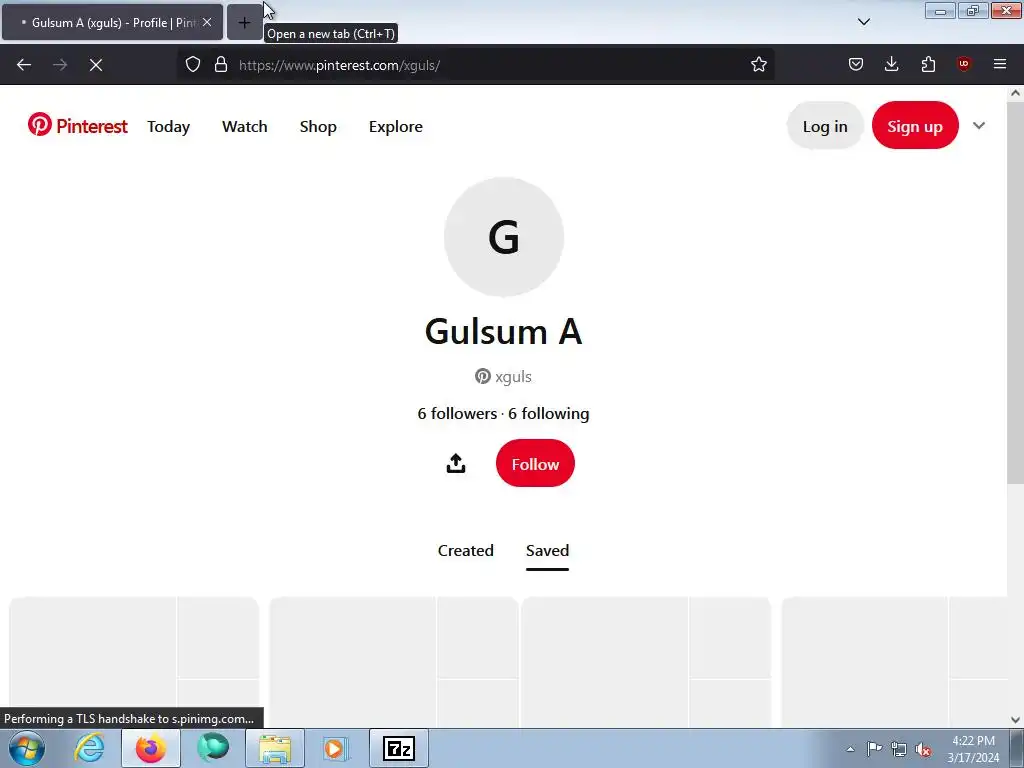Open the Today menu item
Image resolution: width=1024 pixels, height=768 pixels.
coord(168,126)
